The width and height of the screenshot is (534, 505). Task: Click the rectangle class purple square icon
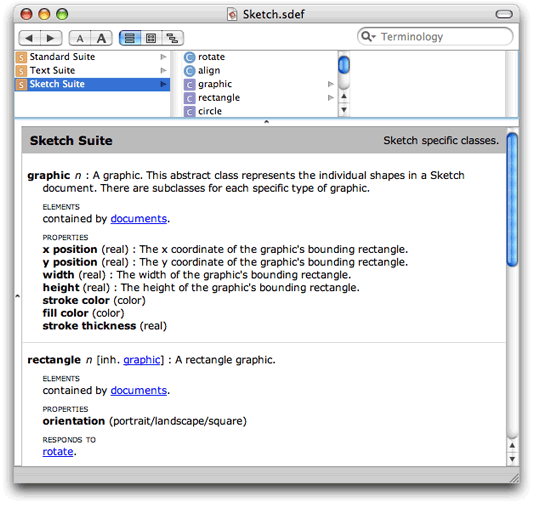coord(189,98)
